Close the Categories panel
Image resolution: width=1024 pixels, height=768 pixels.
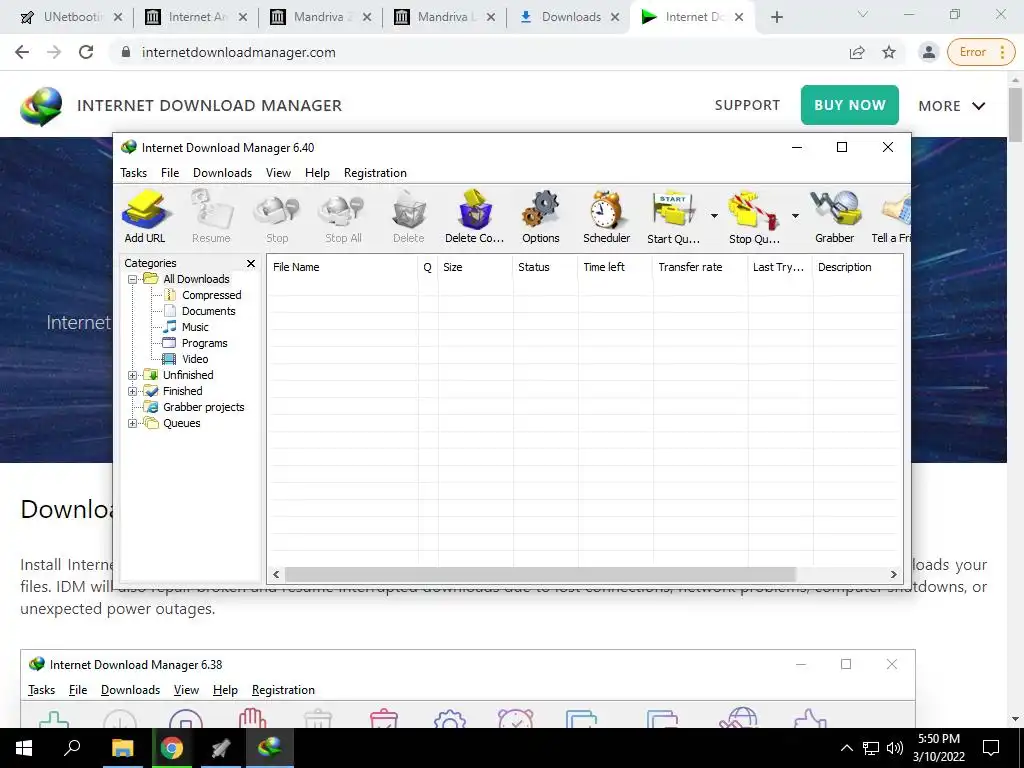coord(251,263)
